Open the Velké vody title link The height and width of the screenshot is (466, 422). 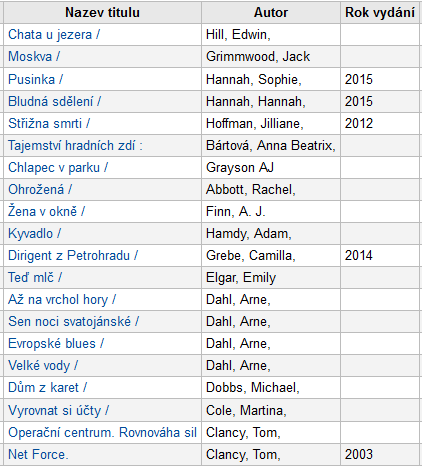pos(43,366)
